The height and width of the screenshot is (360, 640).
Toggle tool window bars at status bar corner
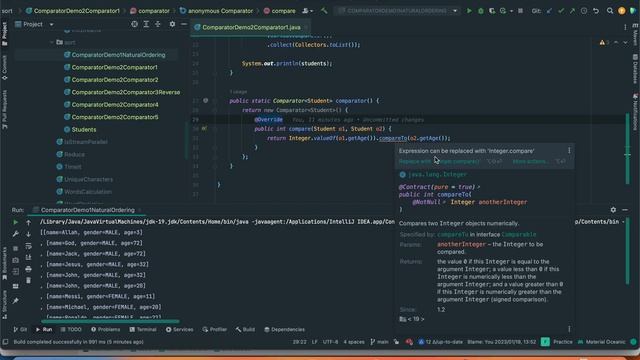pos(5,342)
